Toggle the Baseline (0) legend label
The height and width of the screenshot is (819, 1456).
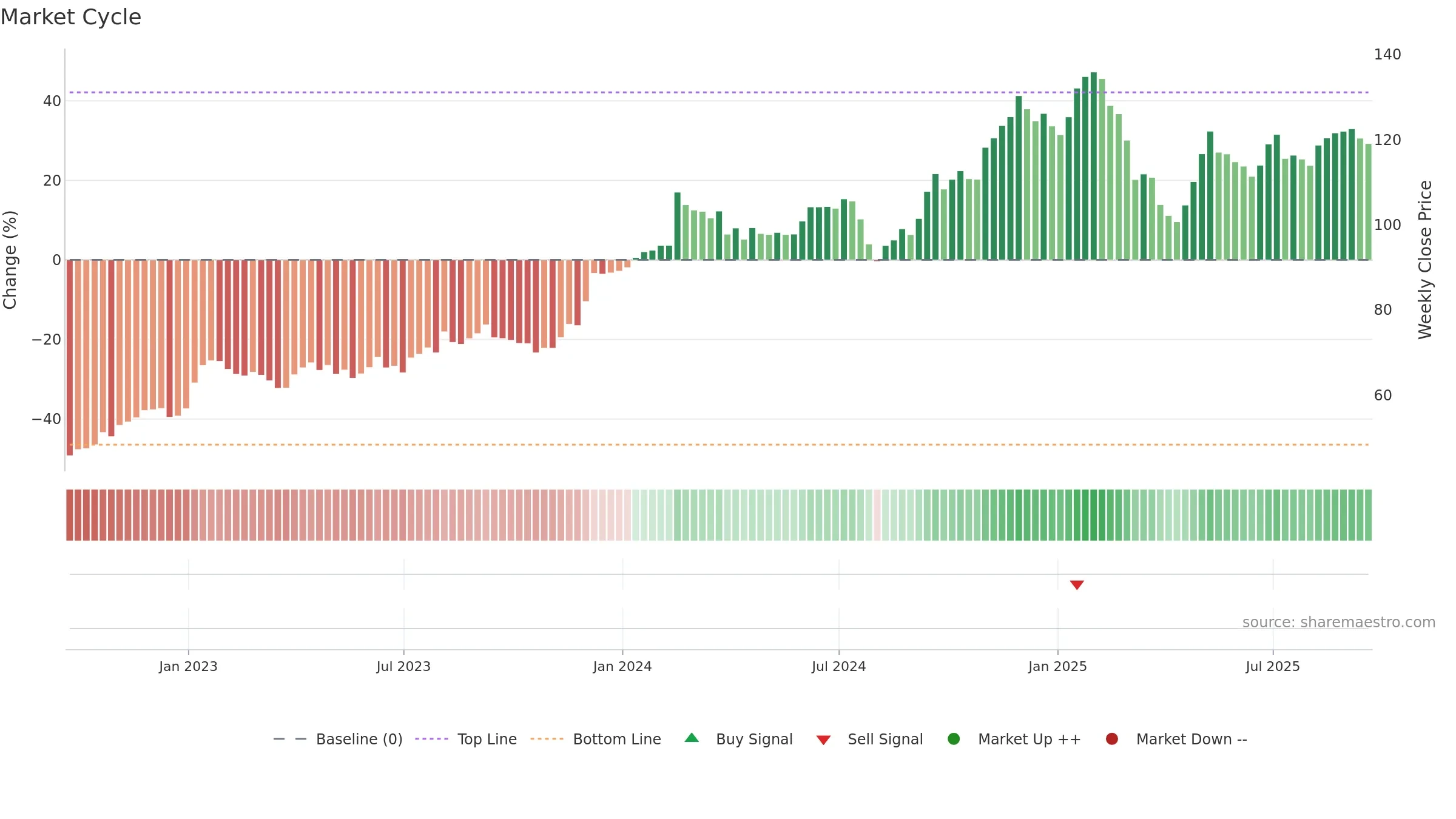pos(359,739)
